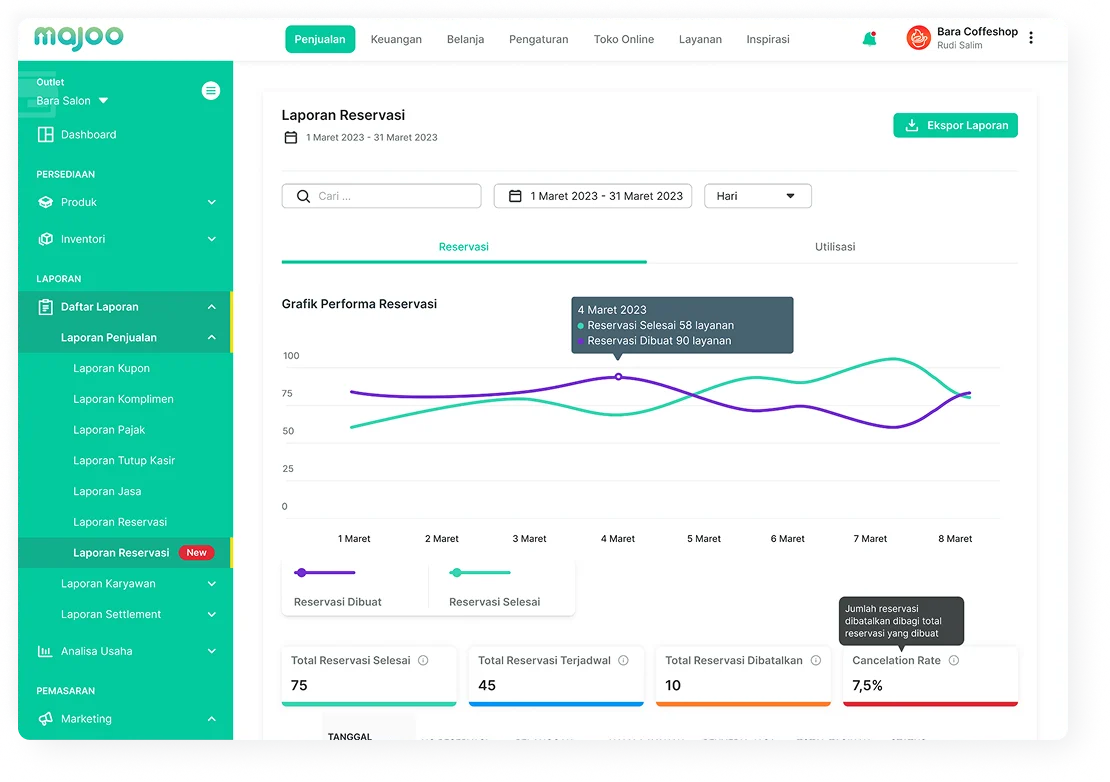Screen dimensions: 1110x782
Task: Click the Ekspor Laporan button
Action: tap(955, 126)
